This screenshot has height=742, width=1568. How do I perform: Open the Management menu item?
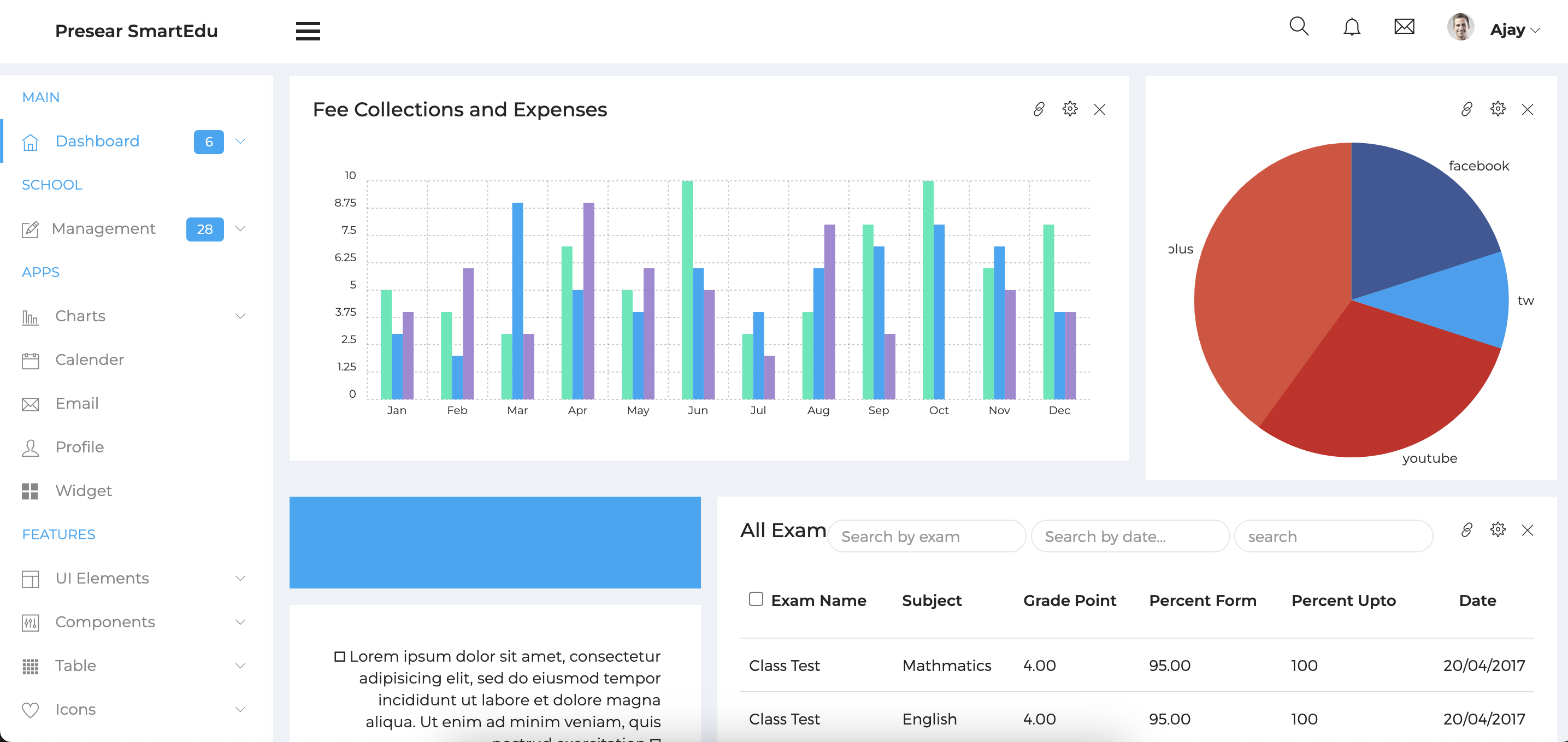[103, 228]
